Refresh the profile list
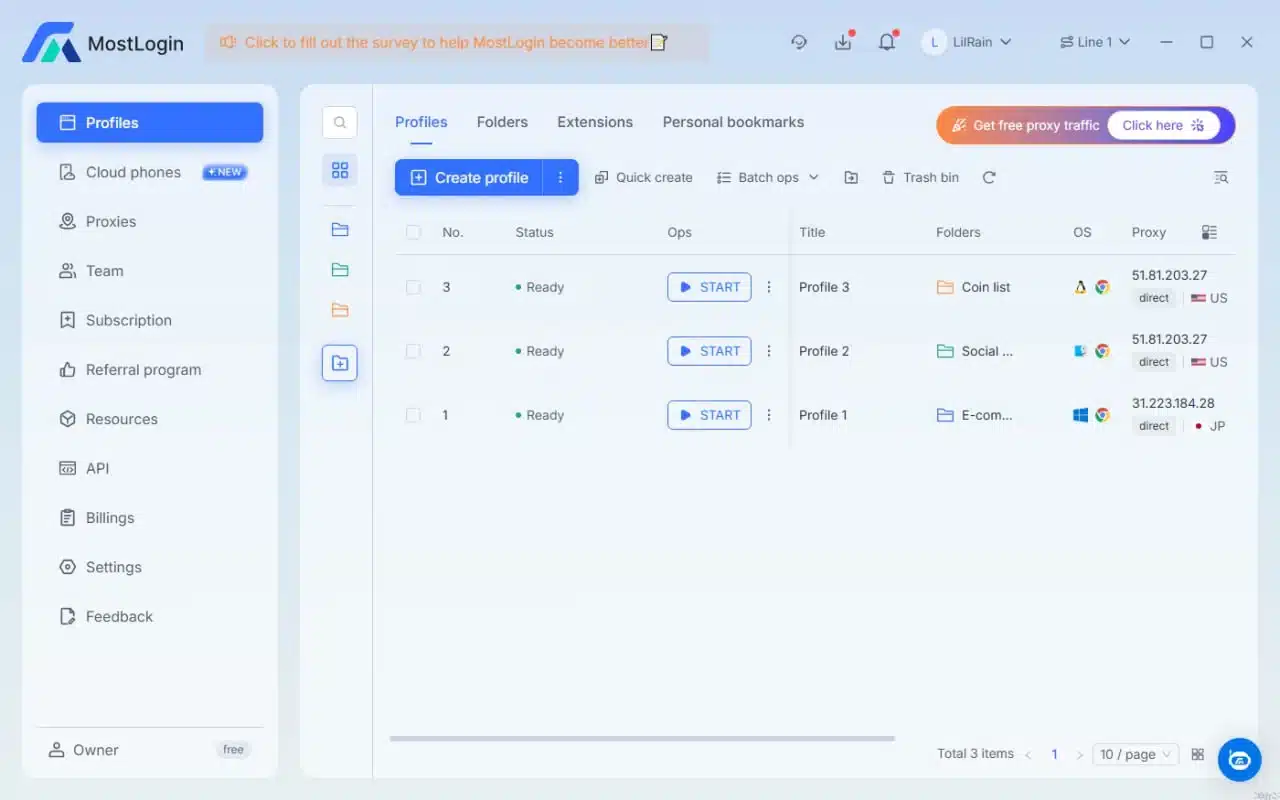This screenshot has height=800, width=1280. point(989,177)
